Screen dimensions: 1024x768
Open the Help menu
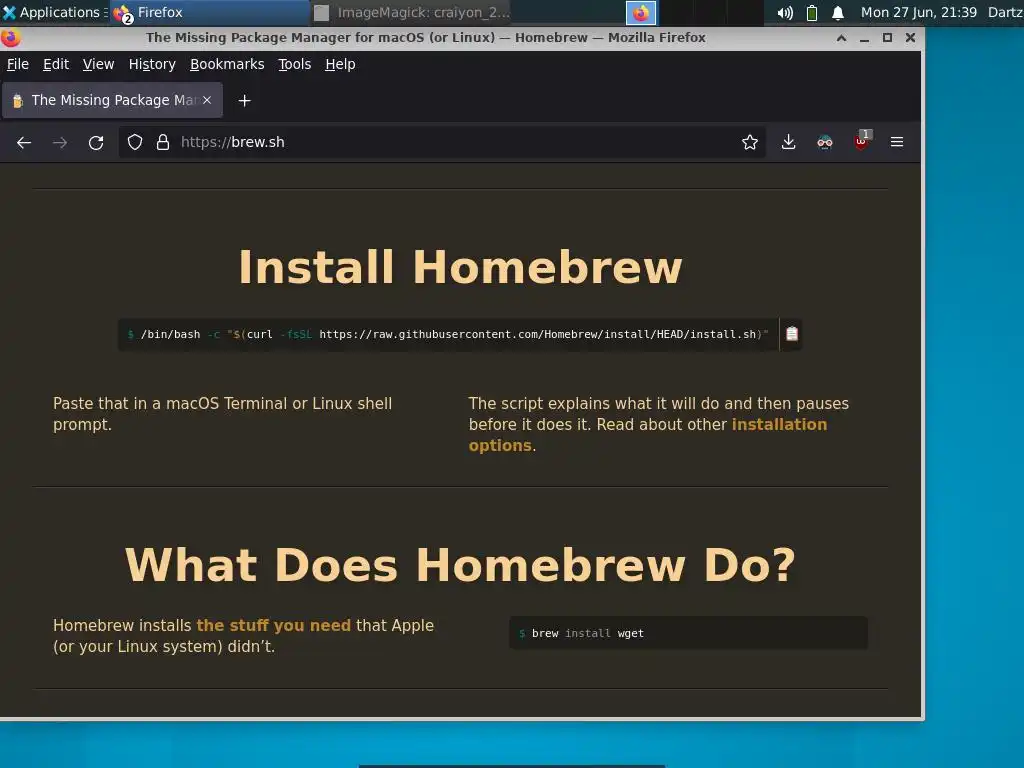(x=340, y=64)
